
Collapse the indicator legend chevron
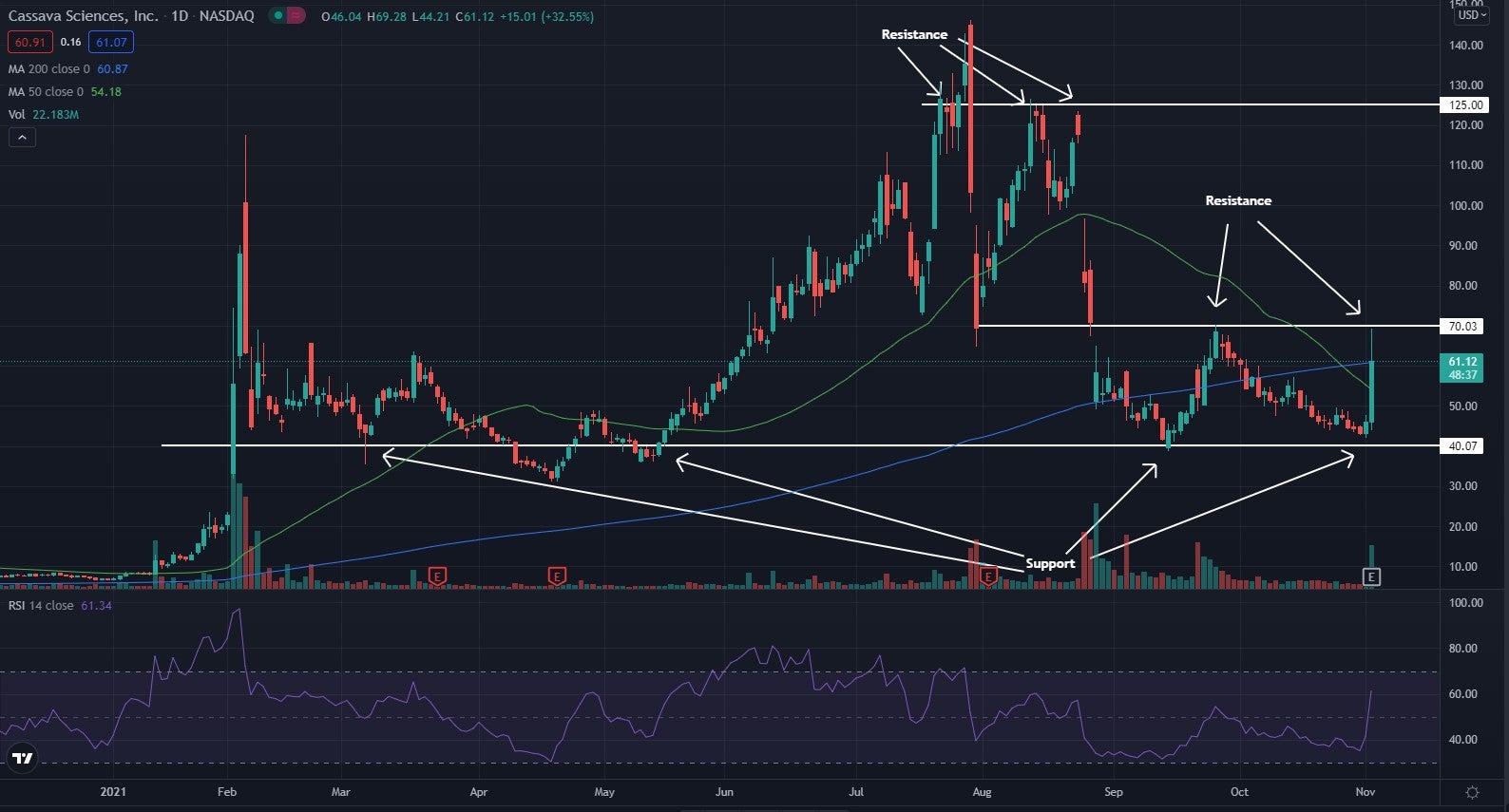[x=22, y=138]
